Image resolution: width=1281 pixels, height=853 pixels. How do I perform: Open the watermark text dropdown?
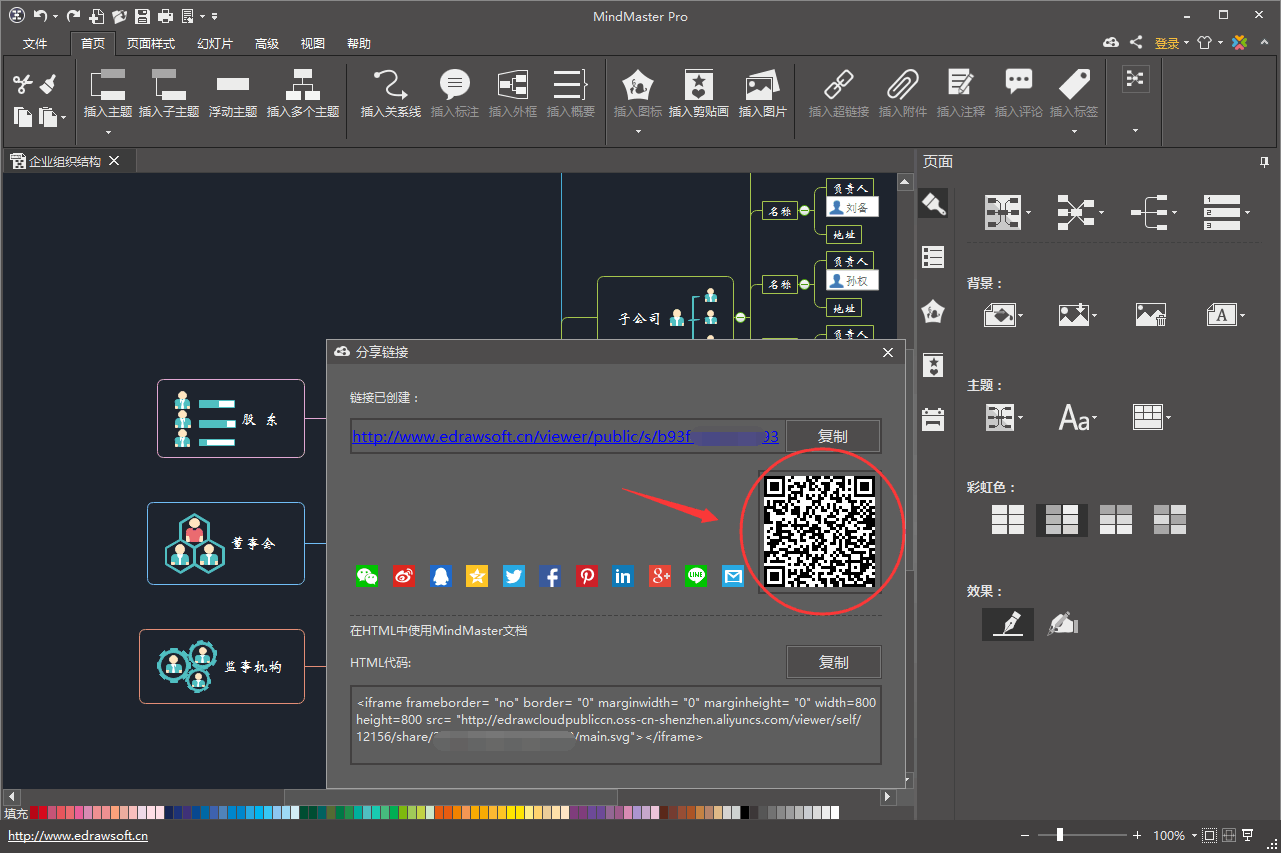[x=1226, y=315]
